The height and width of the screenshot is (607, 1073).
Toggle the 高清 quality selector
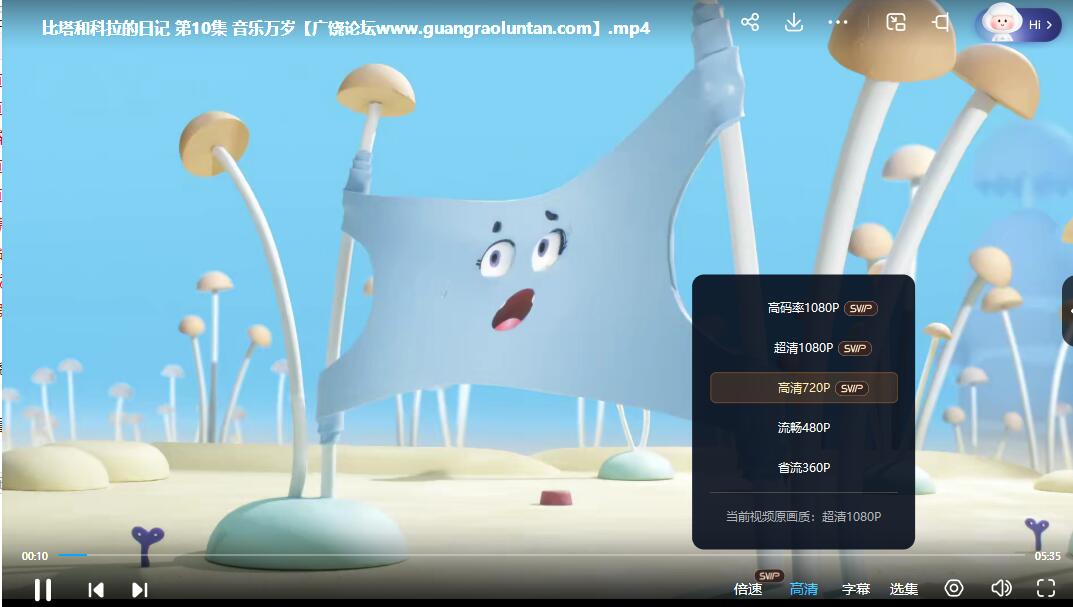[804, 589]
